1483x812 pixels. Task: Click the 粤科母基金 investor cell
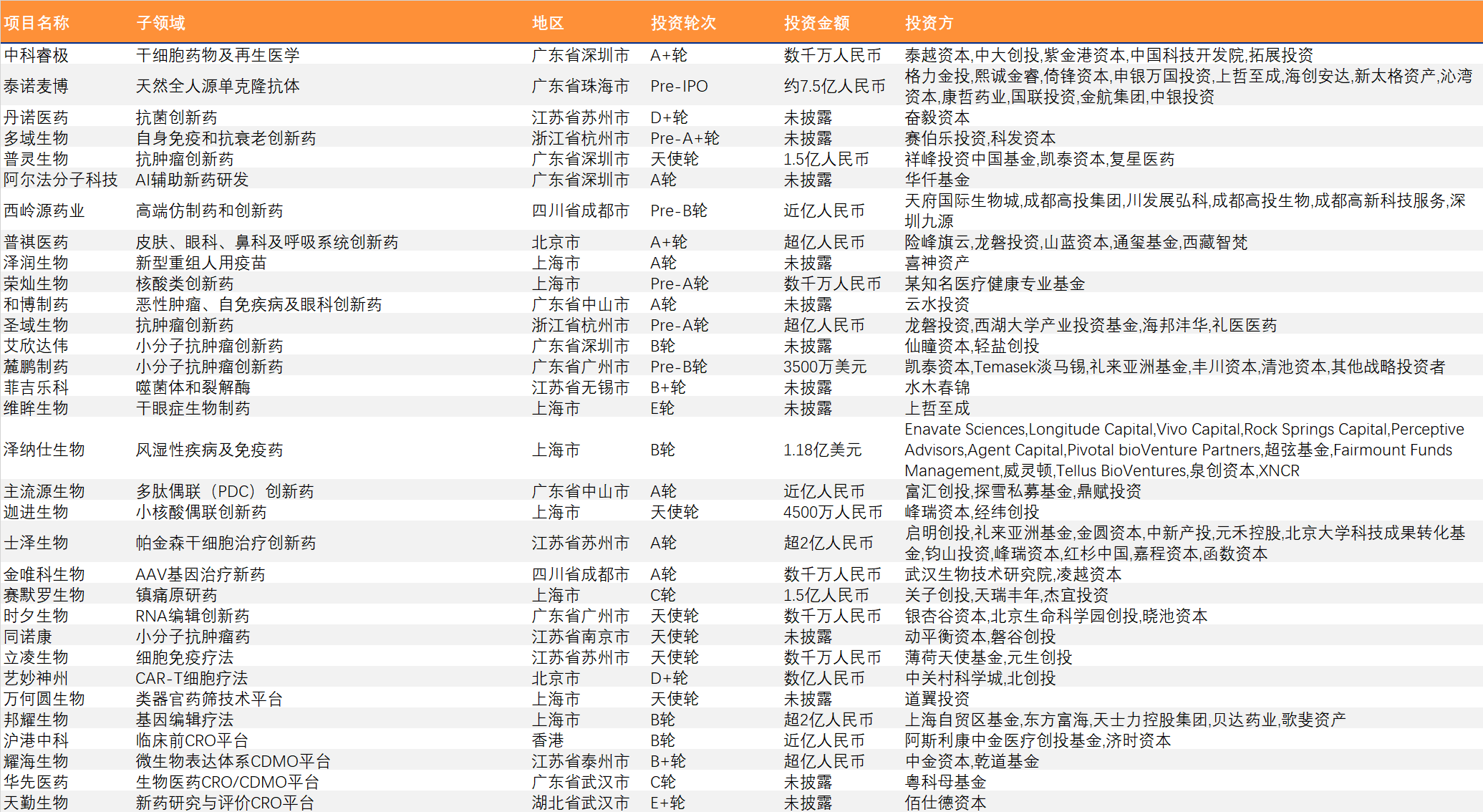(x=945, y=782)
